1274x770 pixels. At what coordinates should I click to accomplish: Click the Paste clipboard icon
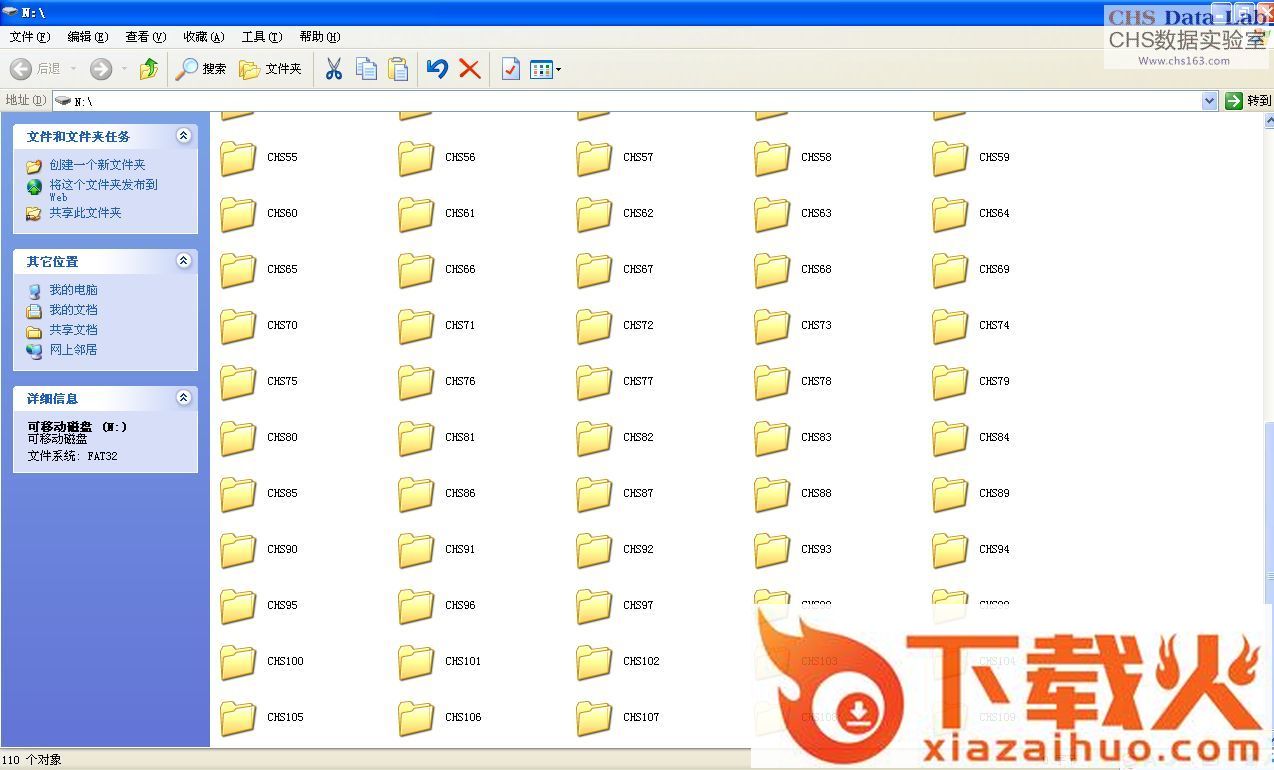(x=398, y=69)
